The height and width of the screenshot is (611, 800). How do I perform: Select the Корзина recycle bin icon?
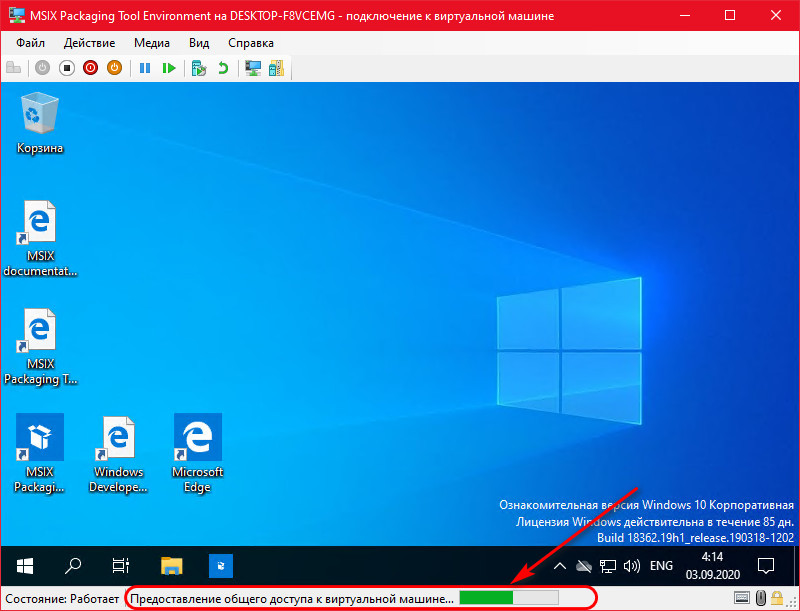(40, 123)
